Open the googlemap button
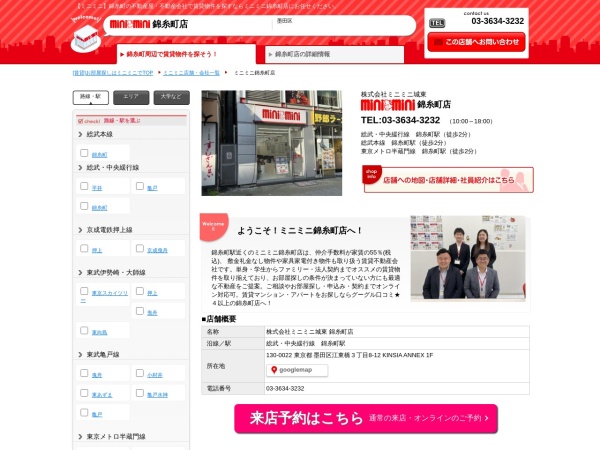 coord(297,370)
